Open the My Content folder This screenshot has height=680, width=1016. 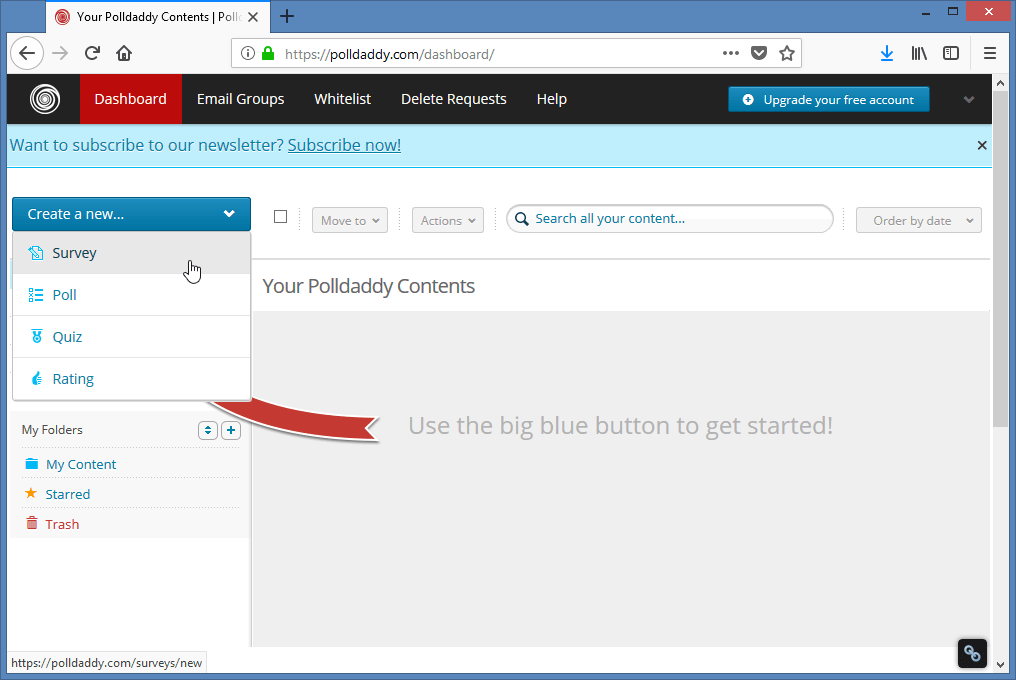(x=81, y=464)
